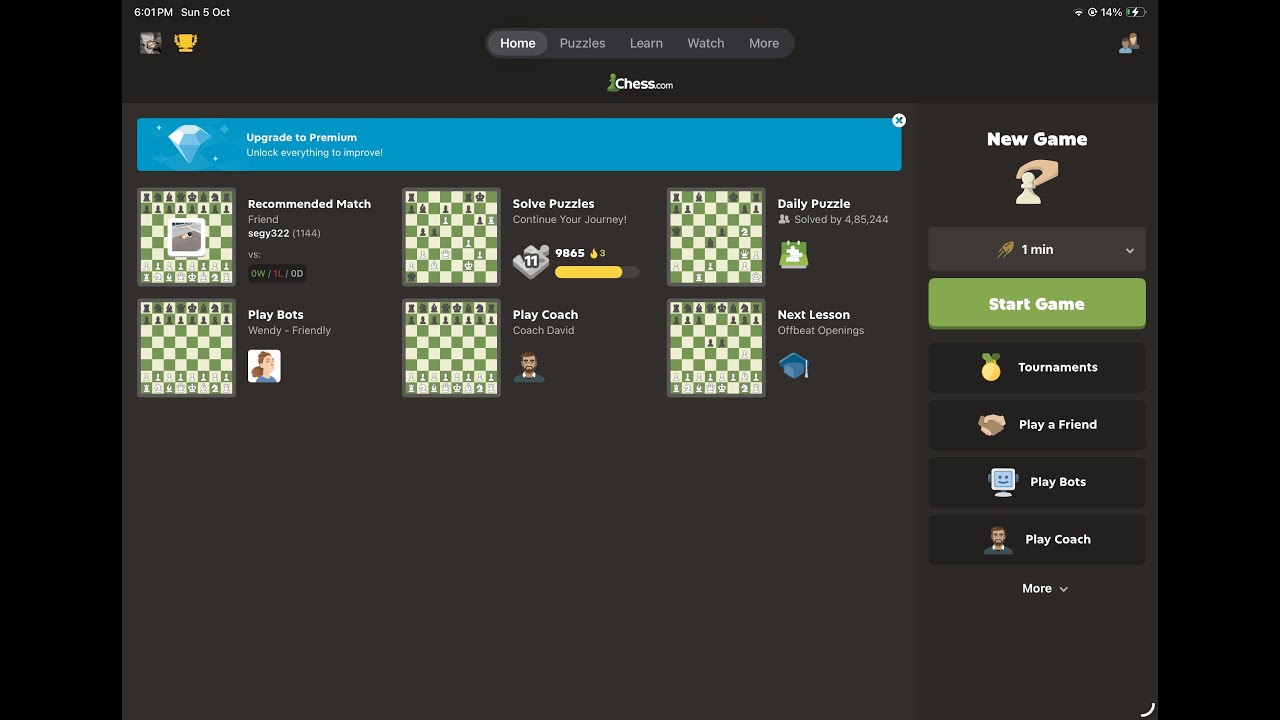Open the Watch tab
Viewport: 1280px width, 720px height.
coord(706,43)
